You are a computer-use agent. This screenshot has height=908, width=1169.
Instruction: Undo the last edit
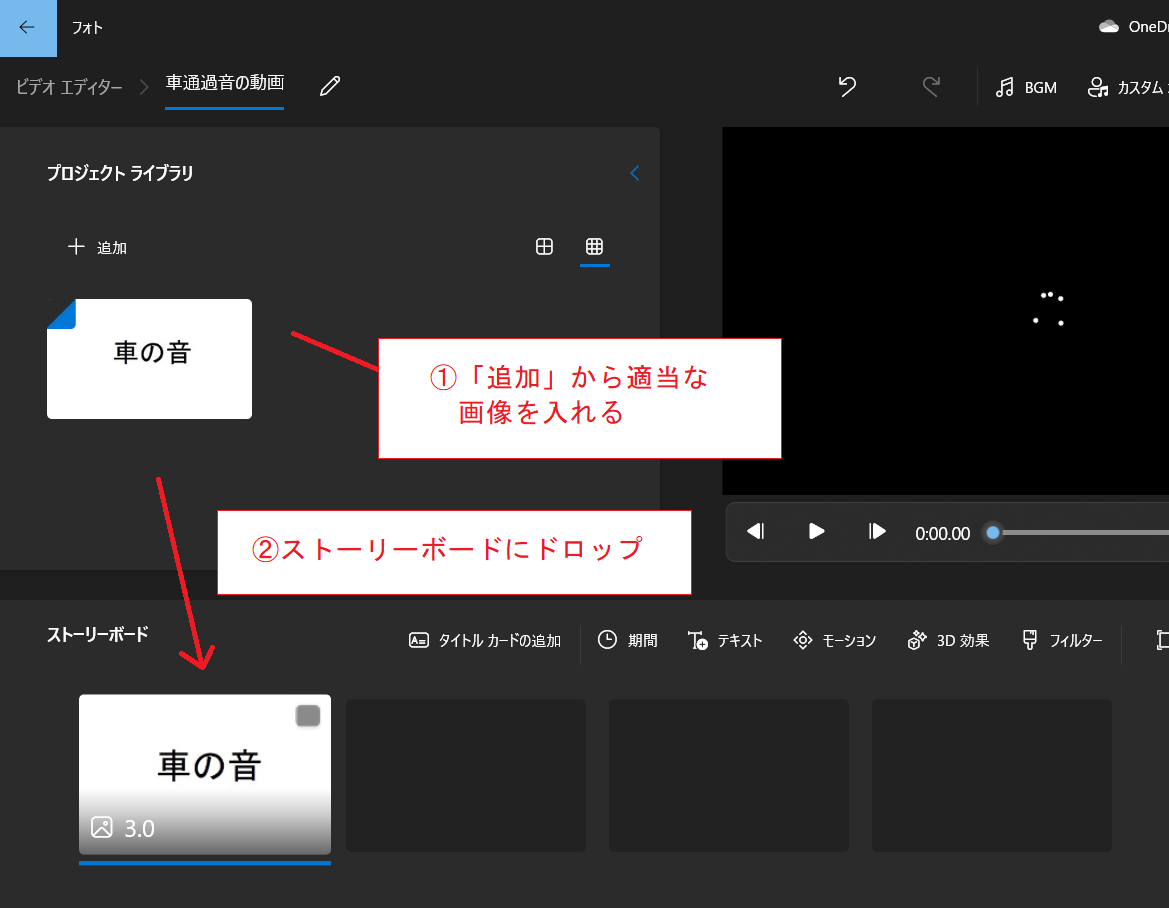point(847,86)
